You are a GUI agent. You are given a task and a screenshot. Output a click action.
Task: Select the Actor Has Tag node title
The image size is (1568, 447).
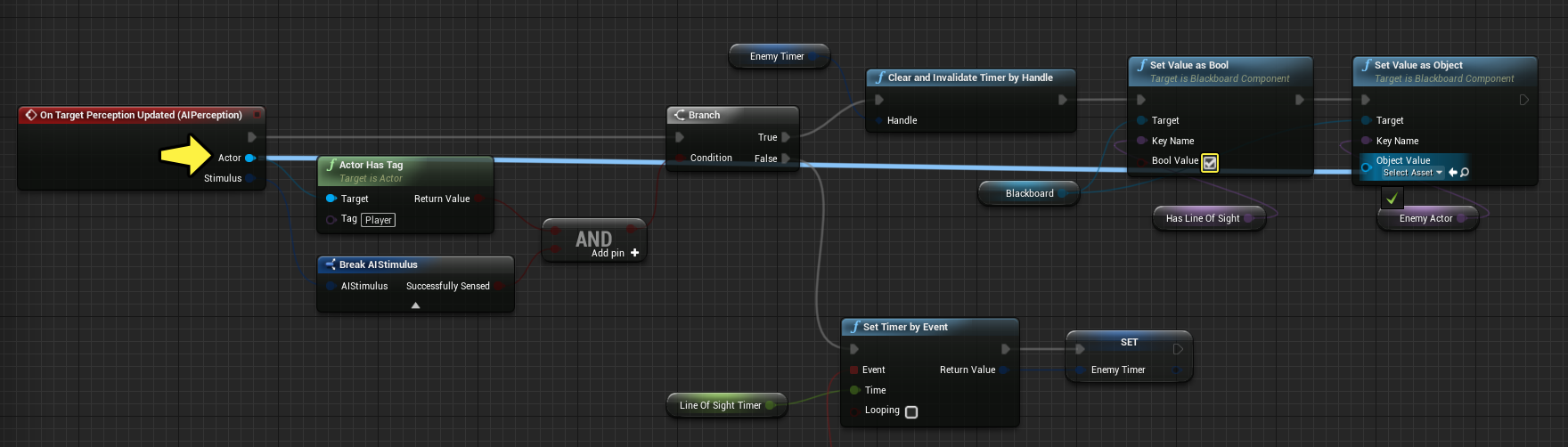pyautogui.click(x=371, y=165)
